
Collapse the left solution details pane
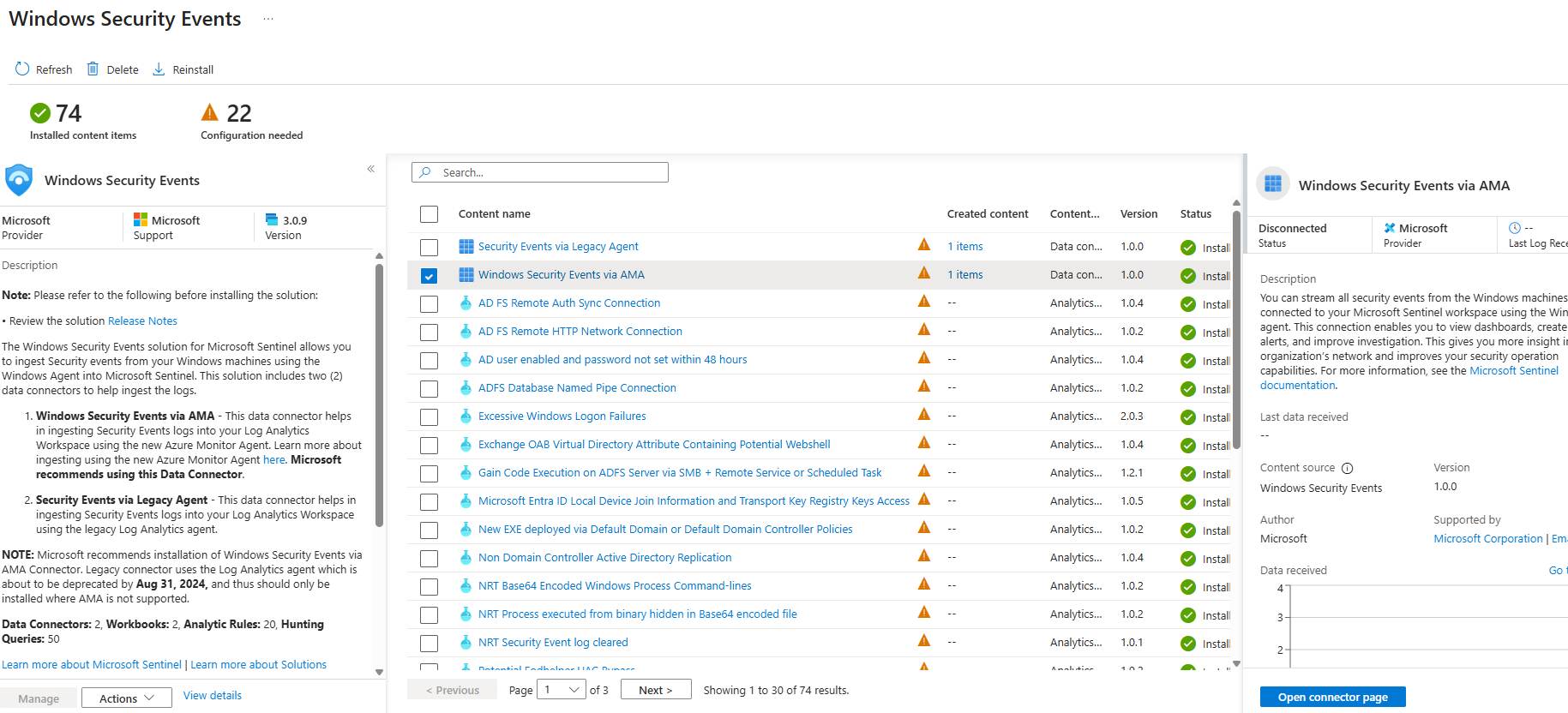click(x=371, y=169)
